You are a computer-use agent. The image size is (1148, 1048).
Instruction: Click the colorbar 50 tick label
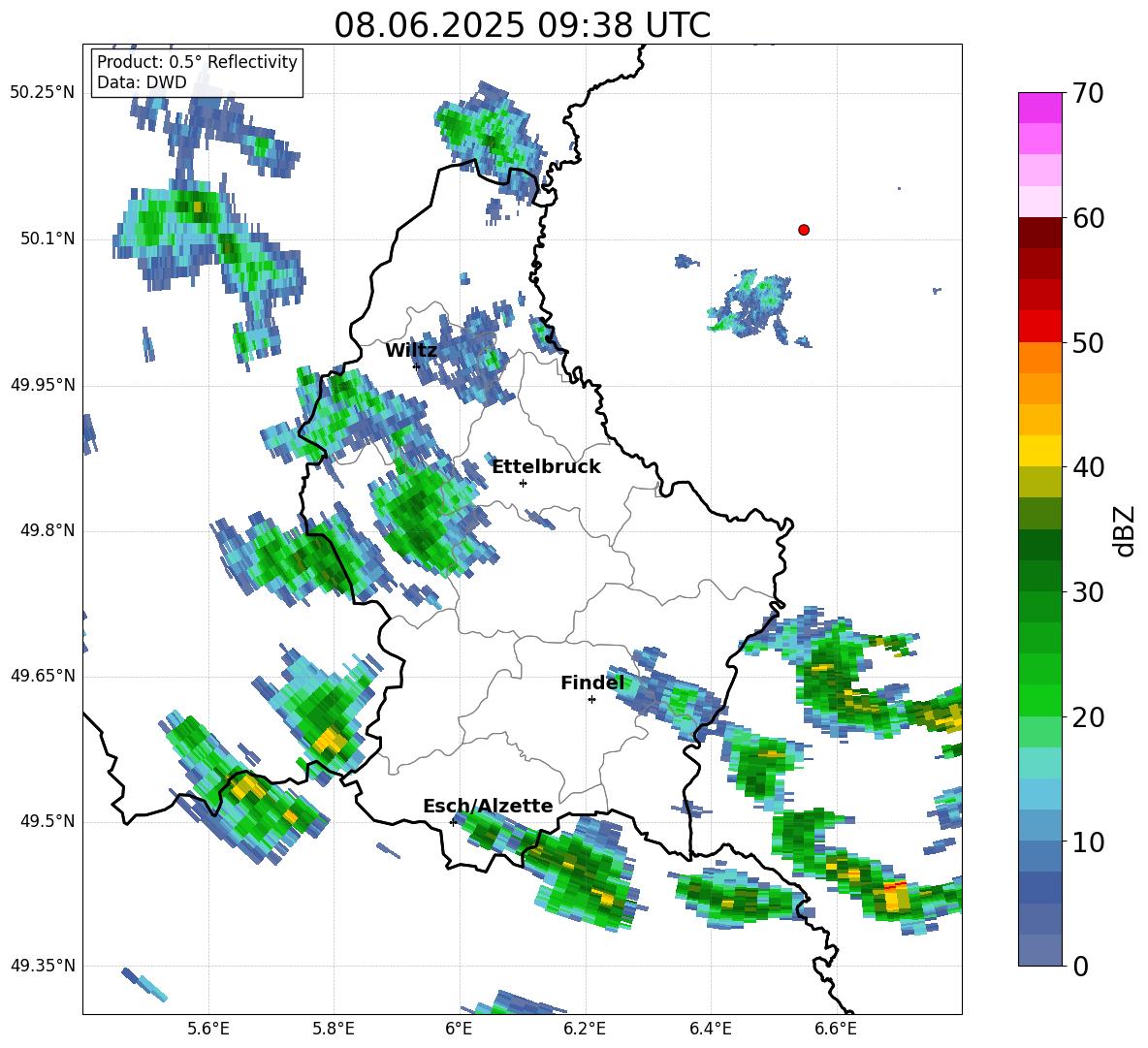pos(1088,343)
